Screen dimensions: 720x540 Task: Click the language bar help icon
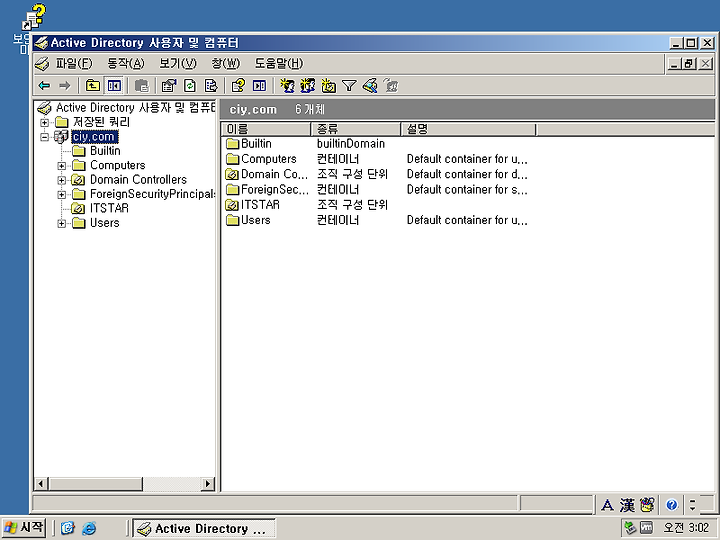pyautogui.click(x=671, y=506)
